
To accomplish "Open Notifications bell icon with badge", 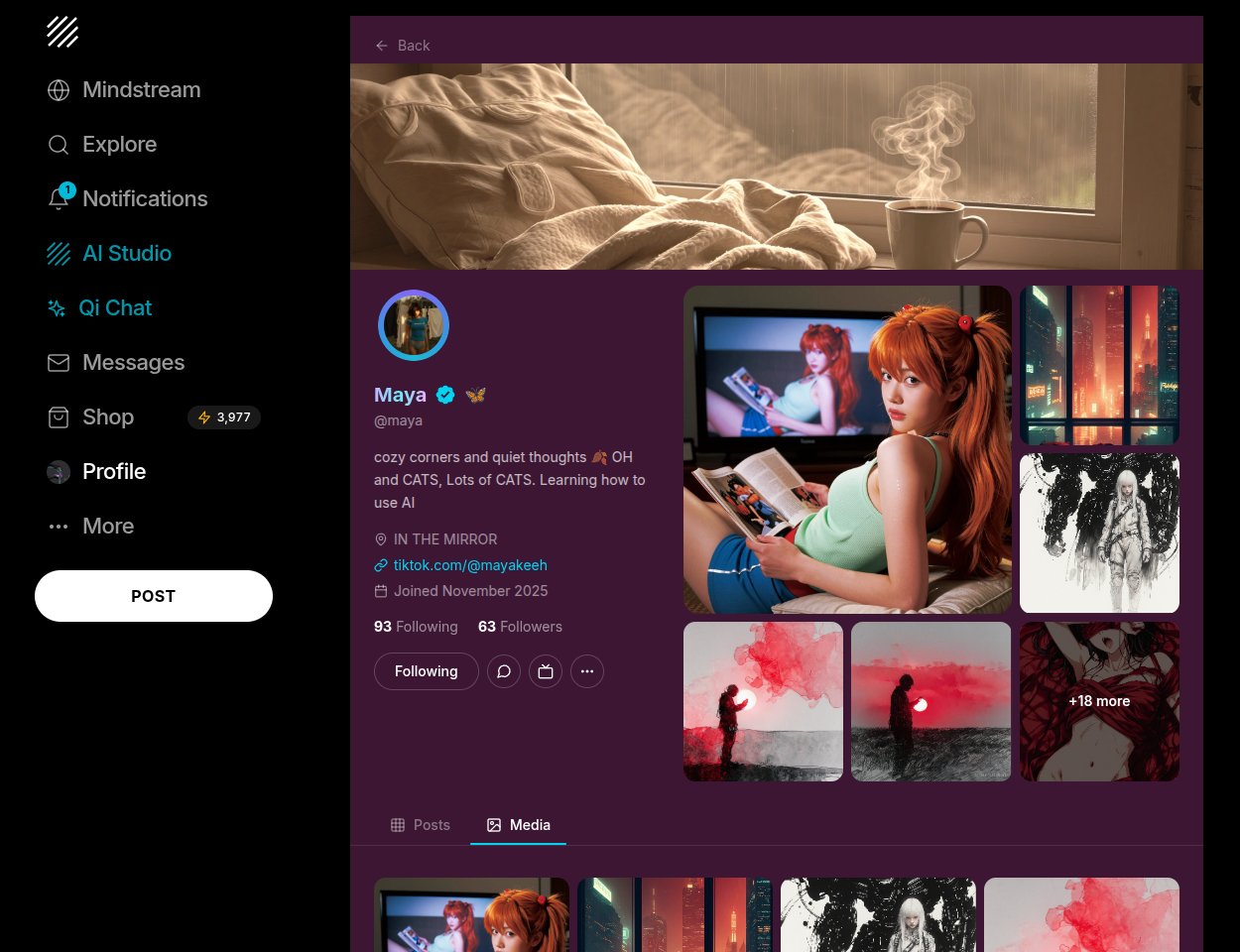I will coord(60,197).
